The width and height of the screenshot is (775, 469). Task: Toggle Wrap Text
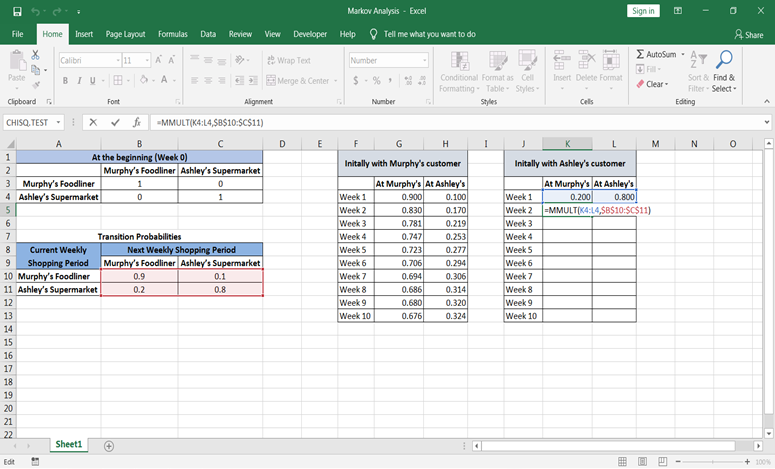click(289, 60)
